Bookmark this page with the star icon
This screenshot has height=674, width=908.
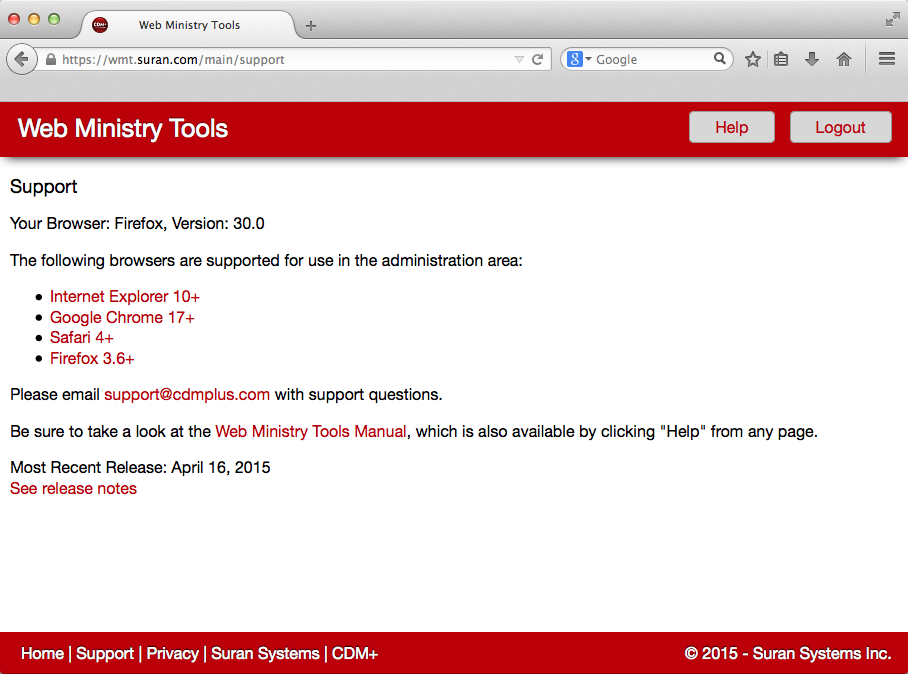pyautogui.click(x=753, y=60)
